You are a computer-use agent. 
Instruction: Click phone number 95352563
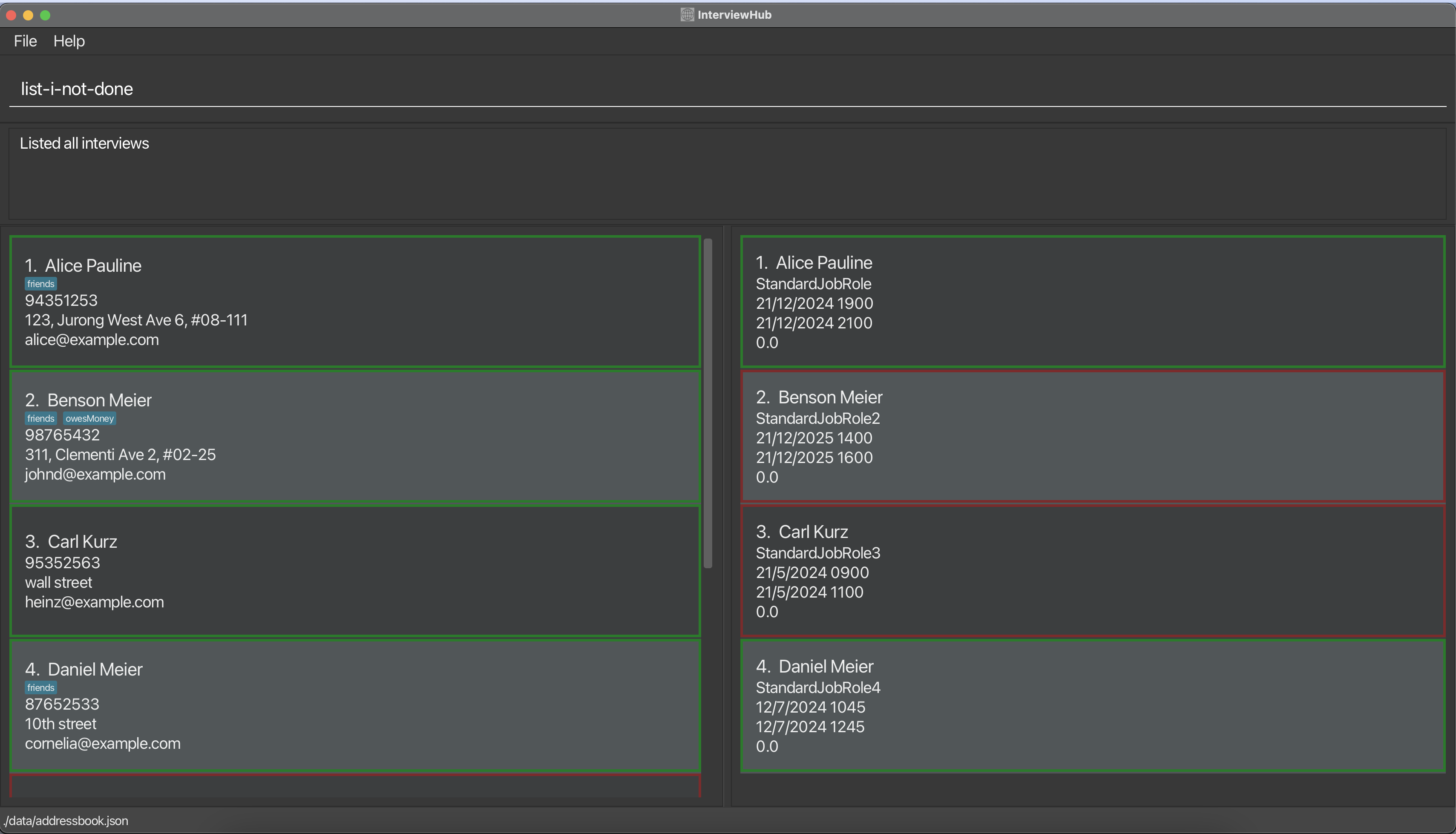[63, 563]
